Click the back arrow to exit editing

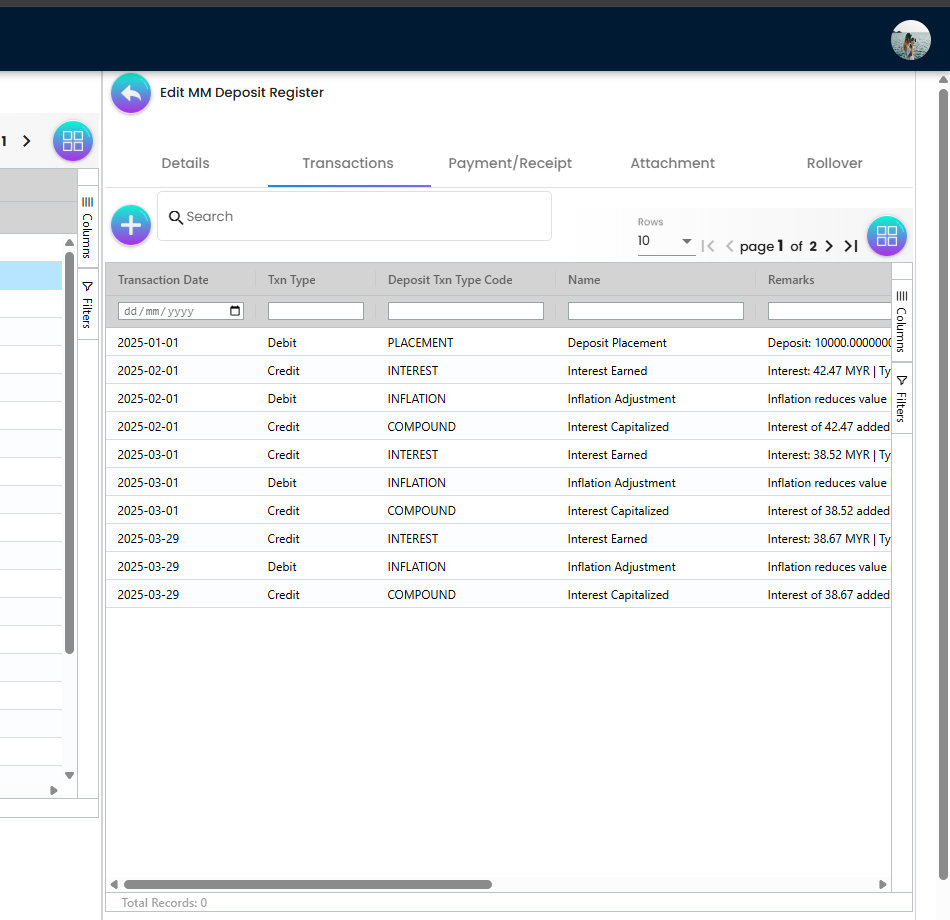(130, 93)
